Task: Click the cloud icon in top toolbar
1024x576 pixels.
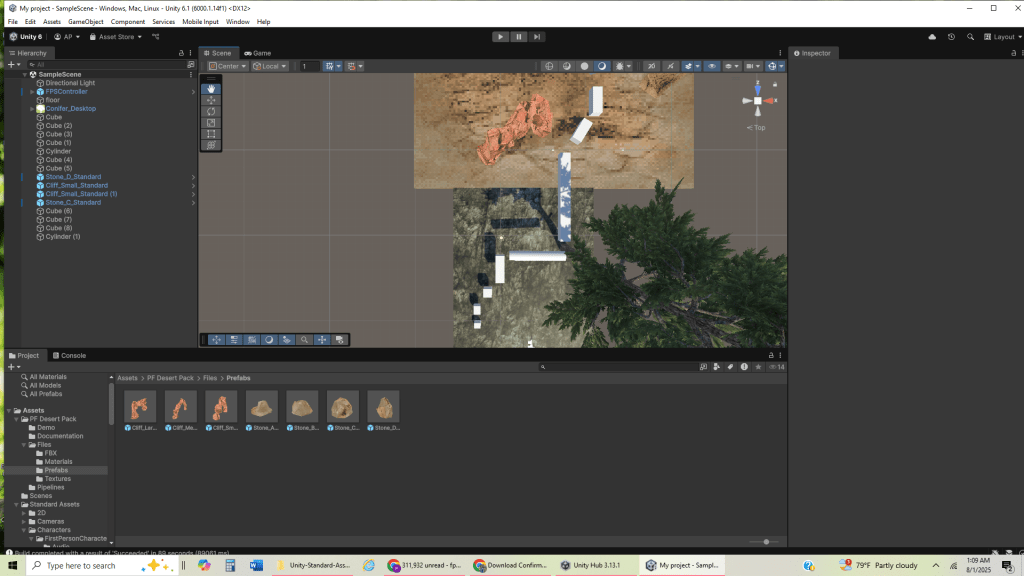Action: coord(932,37)
